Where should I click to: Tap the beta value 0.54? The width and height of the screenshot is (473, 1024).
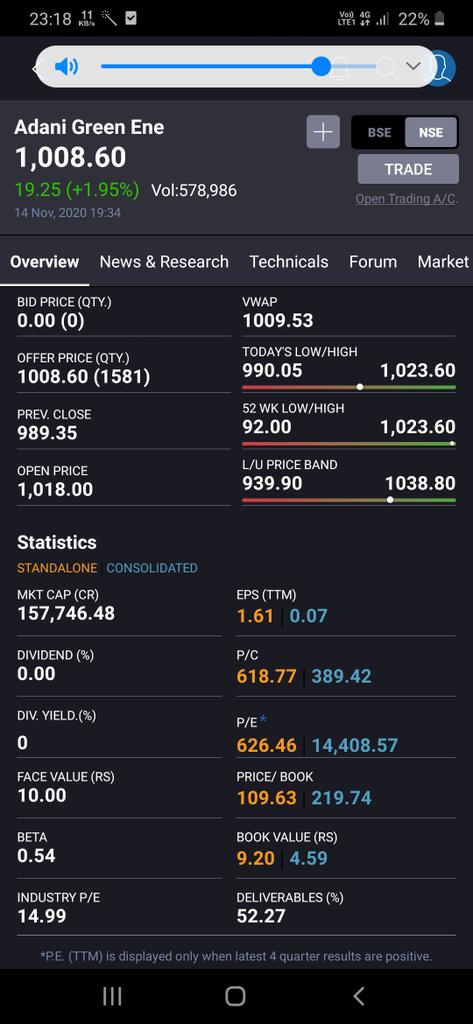[x=37, y=855]
